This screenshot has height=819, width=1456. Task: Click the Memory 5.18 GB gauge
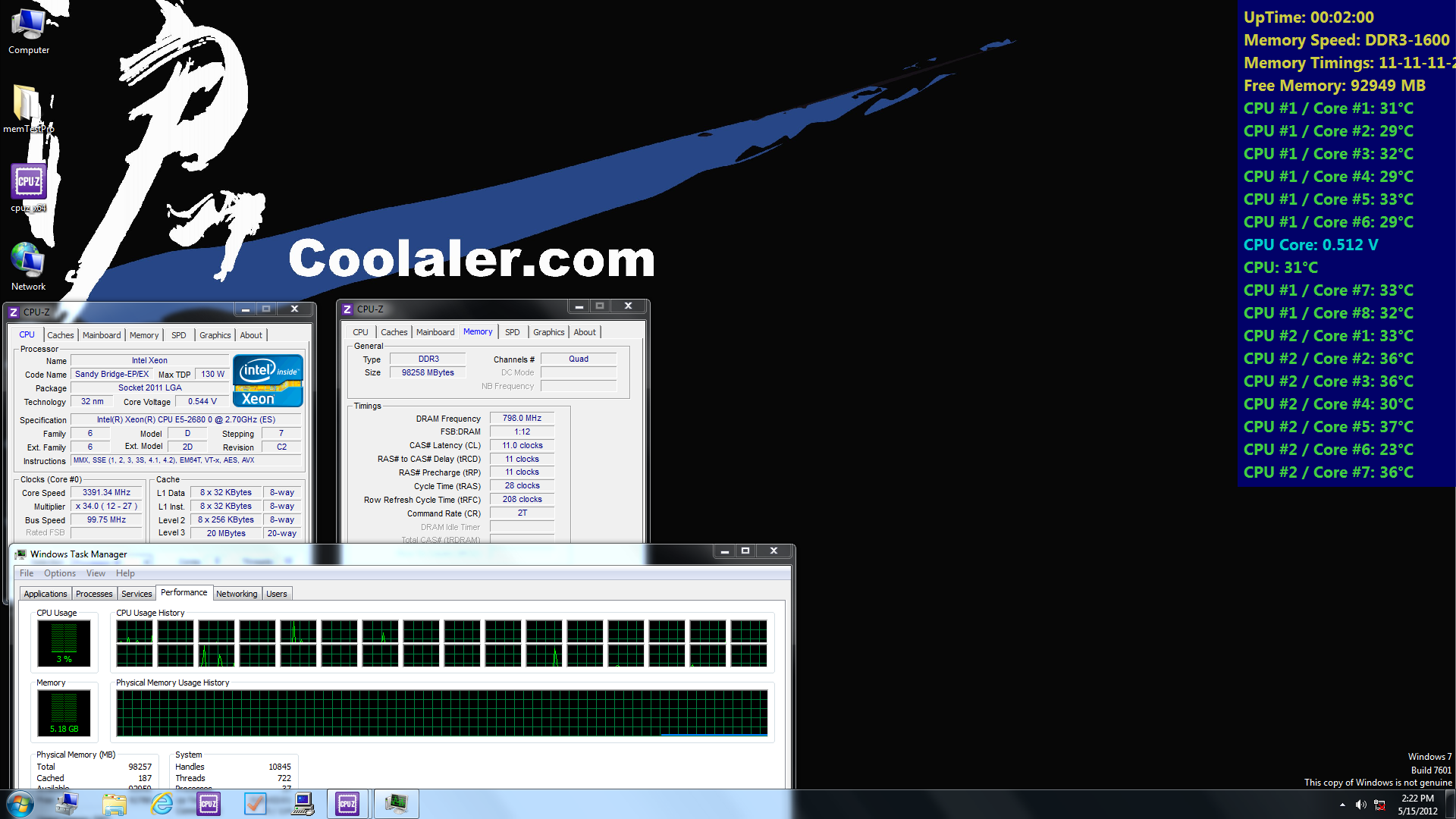(x=64, y=713)
